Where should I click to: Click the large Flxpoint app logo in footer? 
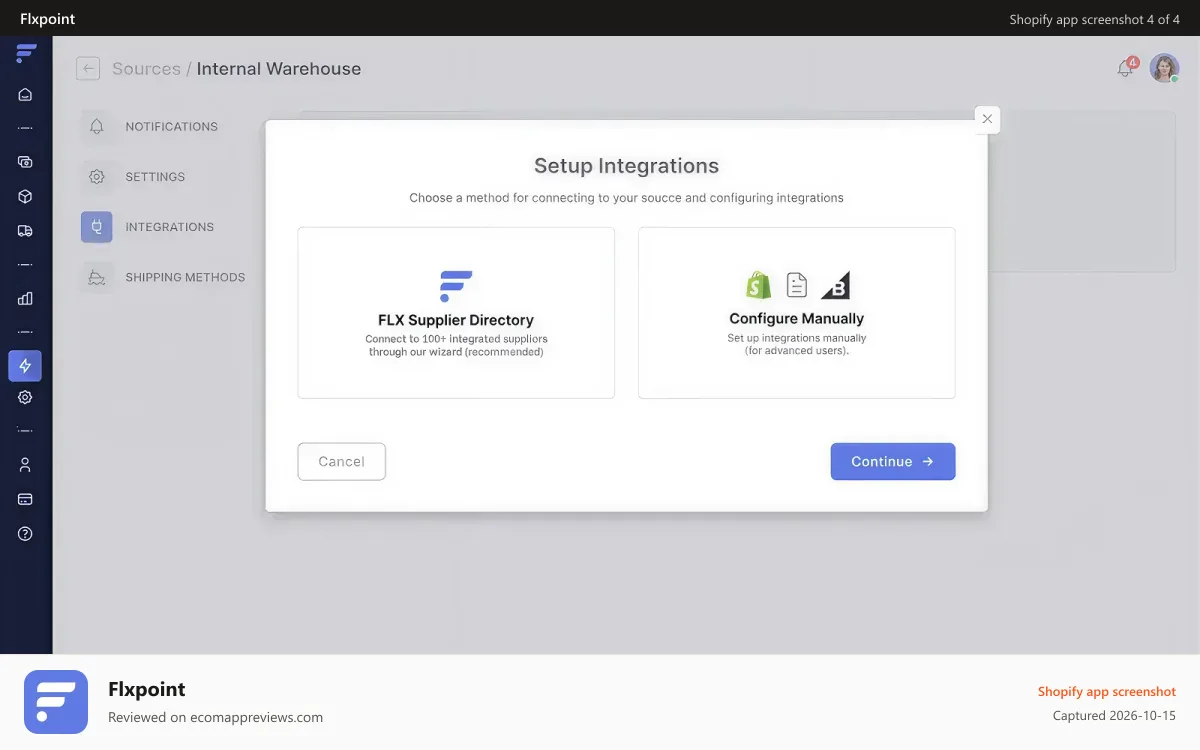[56, 702]
